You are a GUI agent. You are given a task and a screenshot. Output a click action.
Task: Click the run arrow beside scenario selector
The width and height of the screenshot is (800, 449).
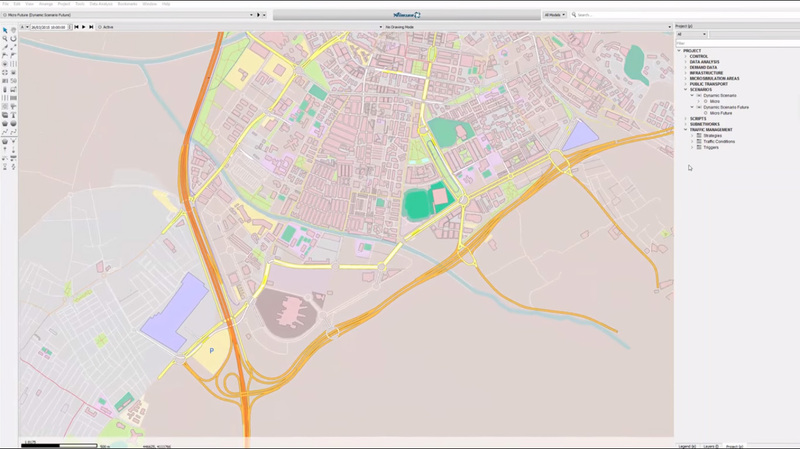tap(258, 15)
